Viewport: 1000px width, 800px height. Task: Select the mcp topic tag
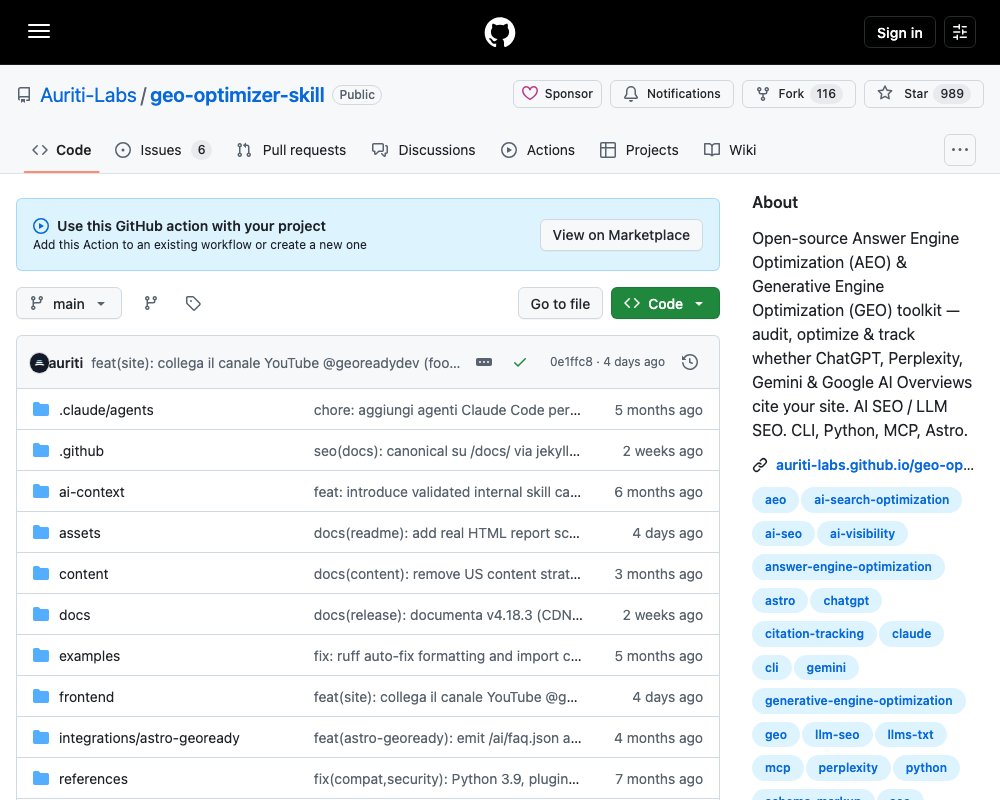point(777,767)
